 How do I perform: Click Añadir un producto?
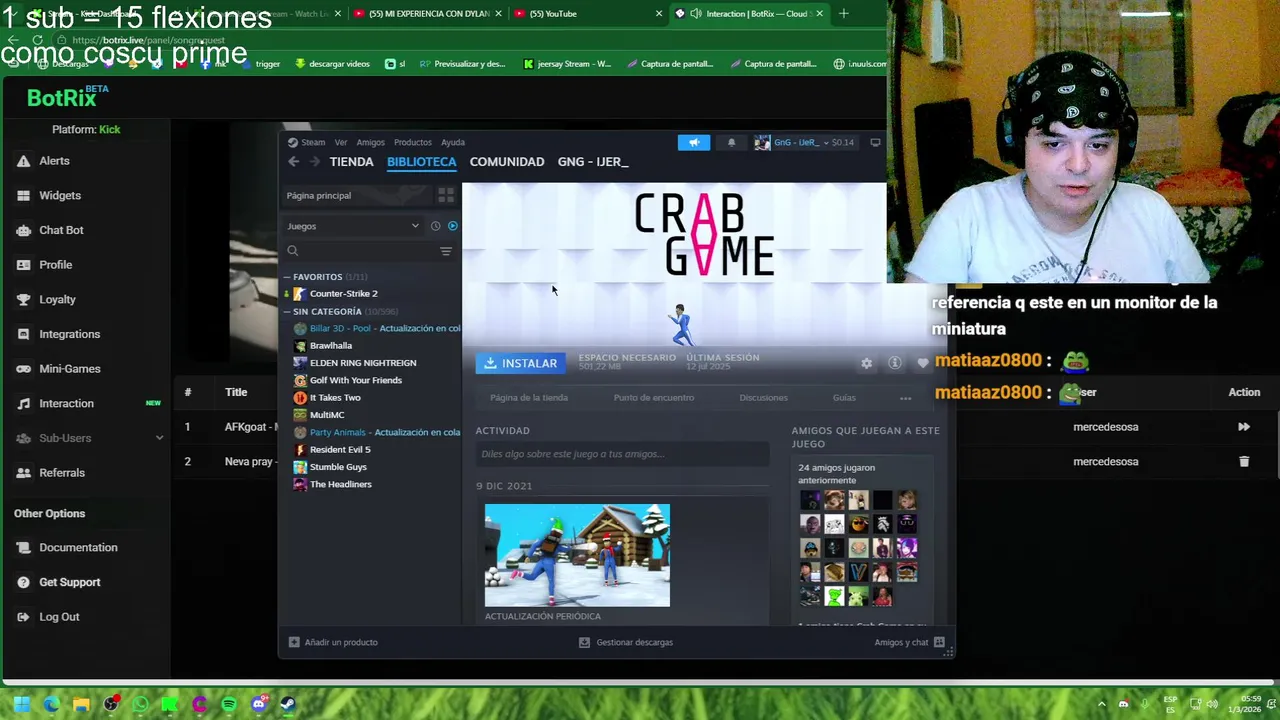tap(334, 642)
